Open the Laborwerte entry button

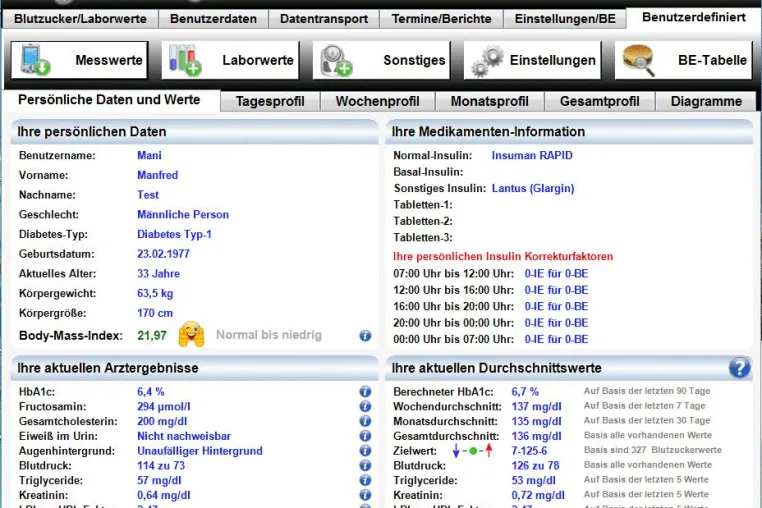[x=230, y=60]
